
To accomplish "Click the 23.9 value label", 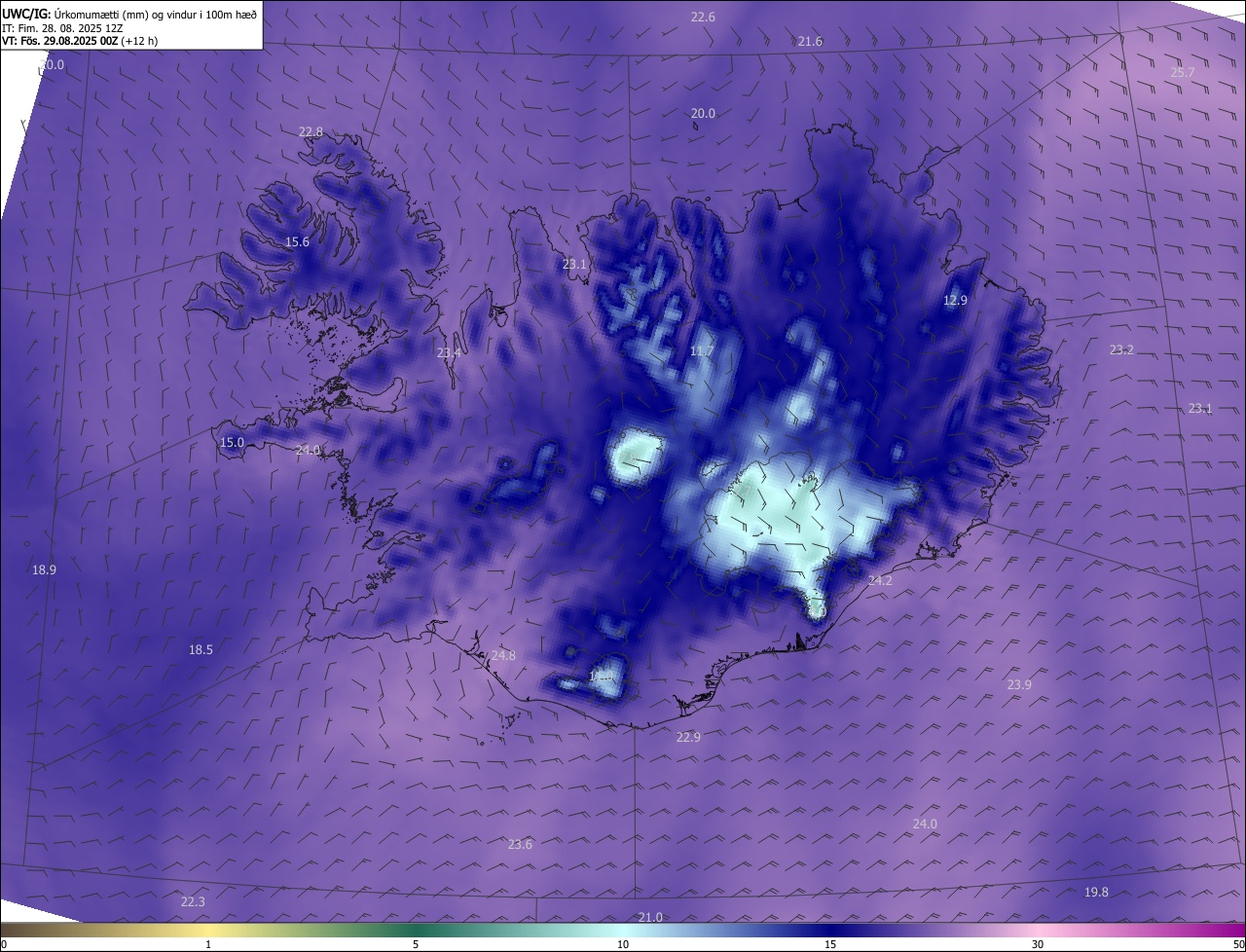I will 1019,685.
